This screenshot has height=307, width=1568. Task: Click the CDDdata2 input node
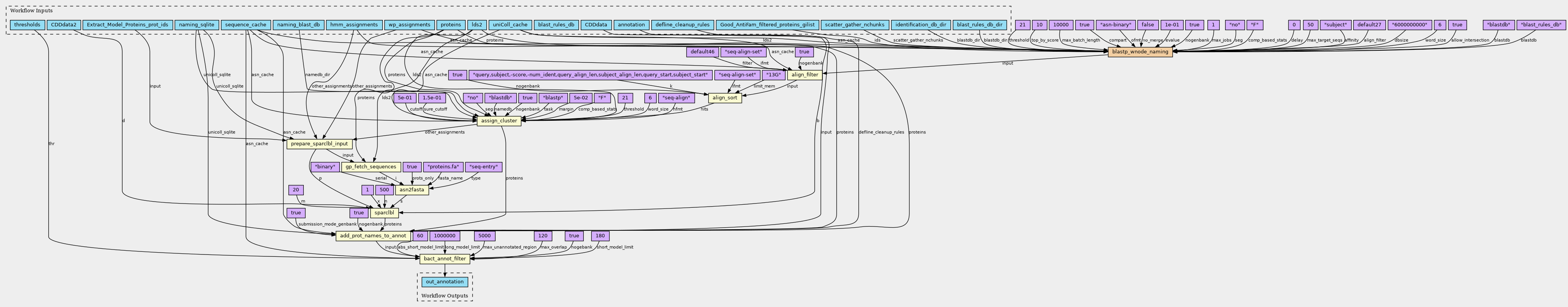[x=64, y=25]
